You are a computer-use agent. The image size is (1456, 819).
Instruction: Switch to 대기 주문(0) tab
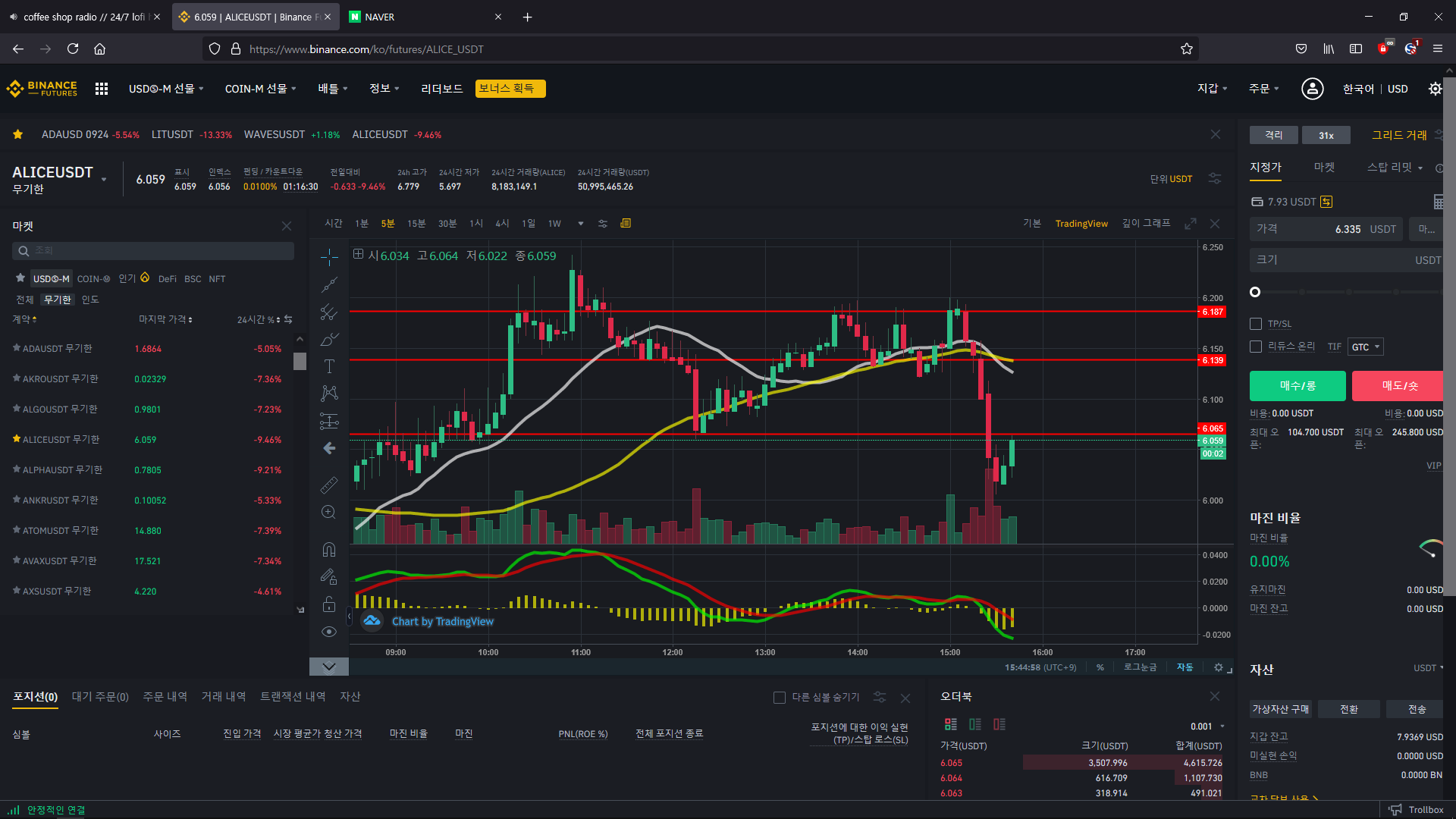100,697
